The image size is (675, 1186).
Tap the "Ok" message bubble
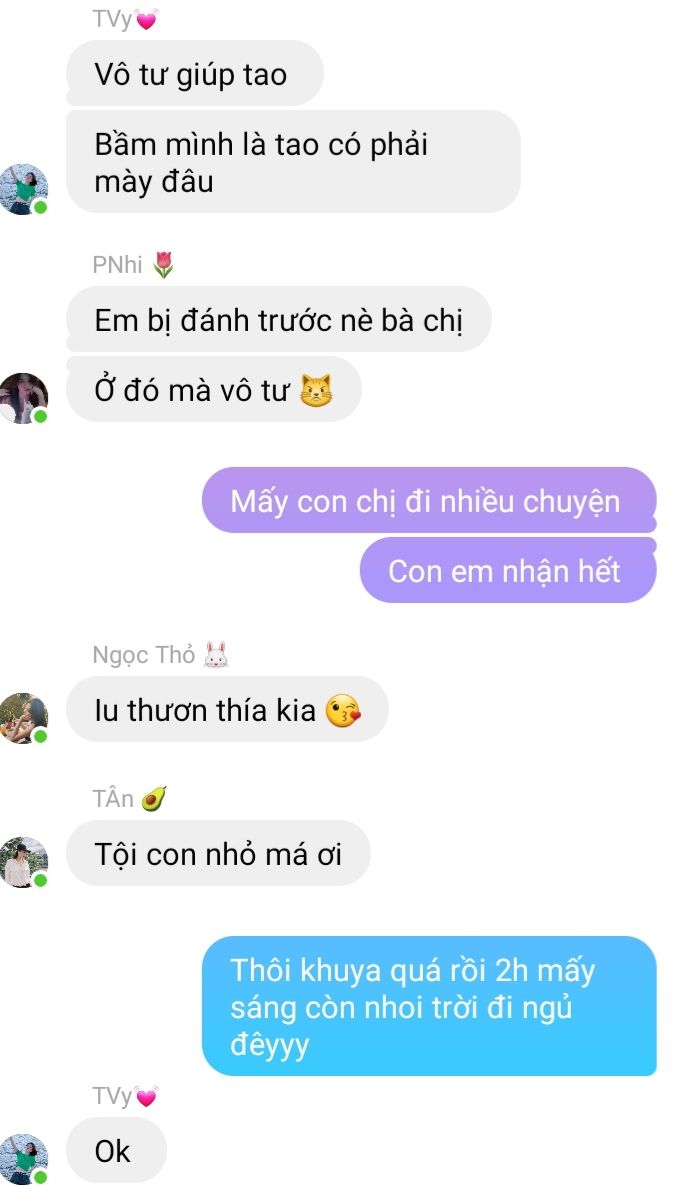(117, 1150)
